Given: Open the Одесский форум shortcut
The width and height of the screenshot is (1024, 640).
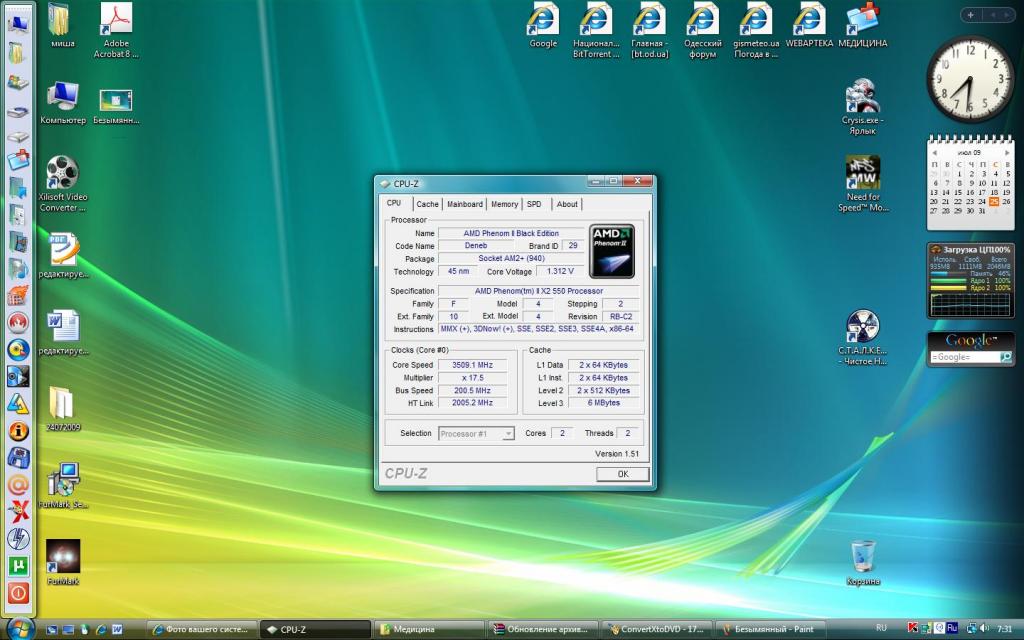Looking at the screenshot, I should 702,30.
